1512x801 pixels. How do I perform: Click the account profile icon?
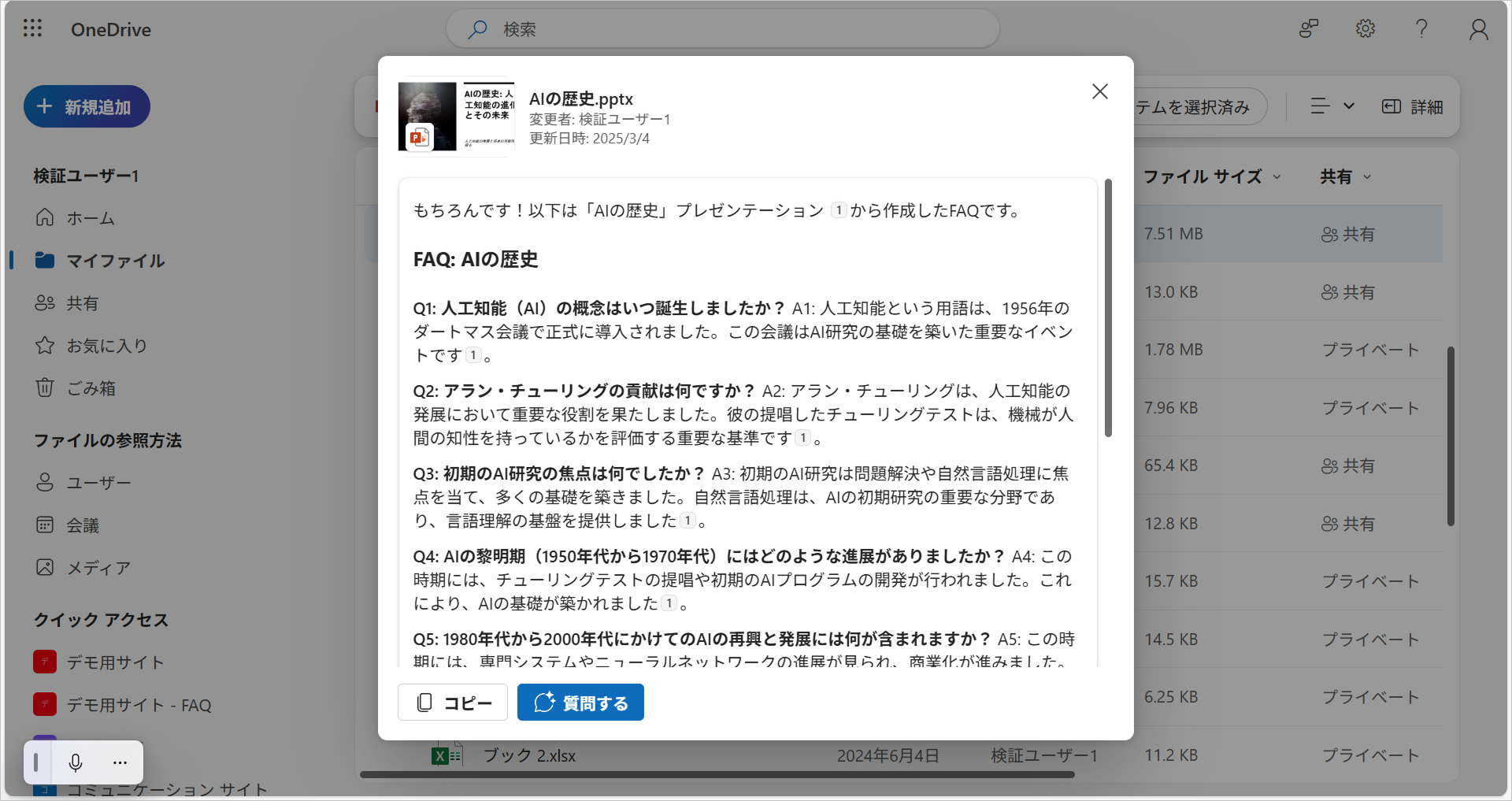(1478, 29)
